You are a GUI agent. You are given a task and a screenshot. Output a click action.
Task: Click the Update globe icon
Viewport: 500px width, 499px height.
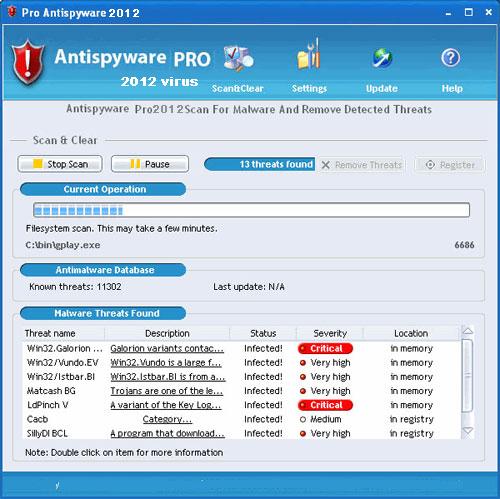382,58
